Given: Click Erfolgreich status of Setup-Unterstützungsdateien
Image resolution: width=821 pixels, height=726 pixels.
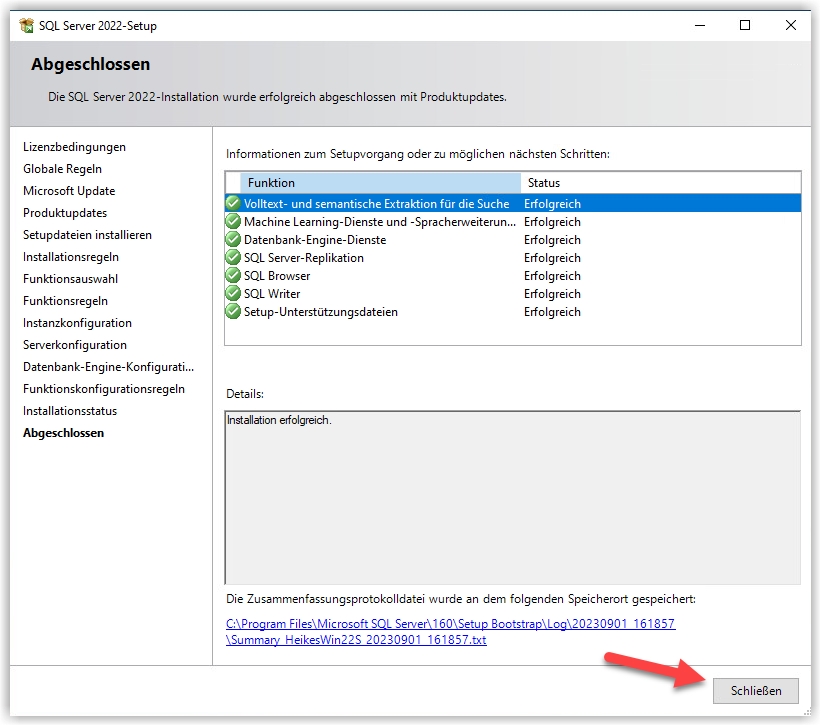Looking at the screenshot, I should (552, 312).
